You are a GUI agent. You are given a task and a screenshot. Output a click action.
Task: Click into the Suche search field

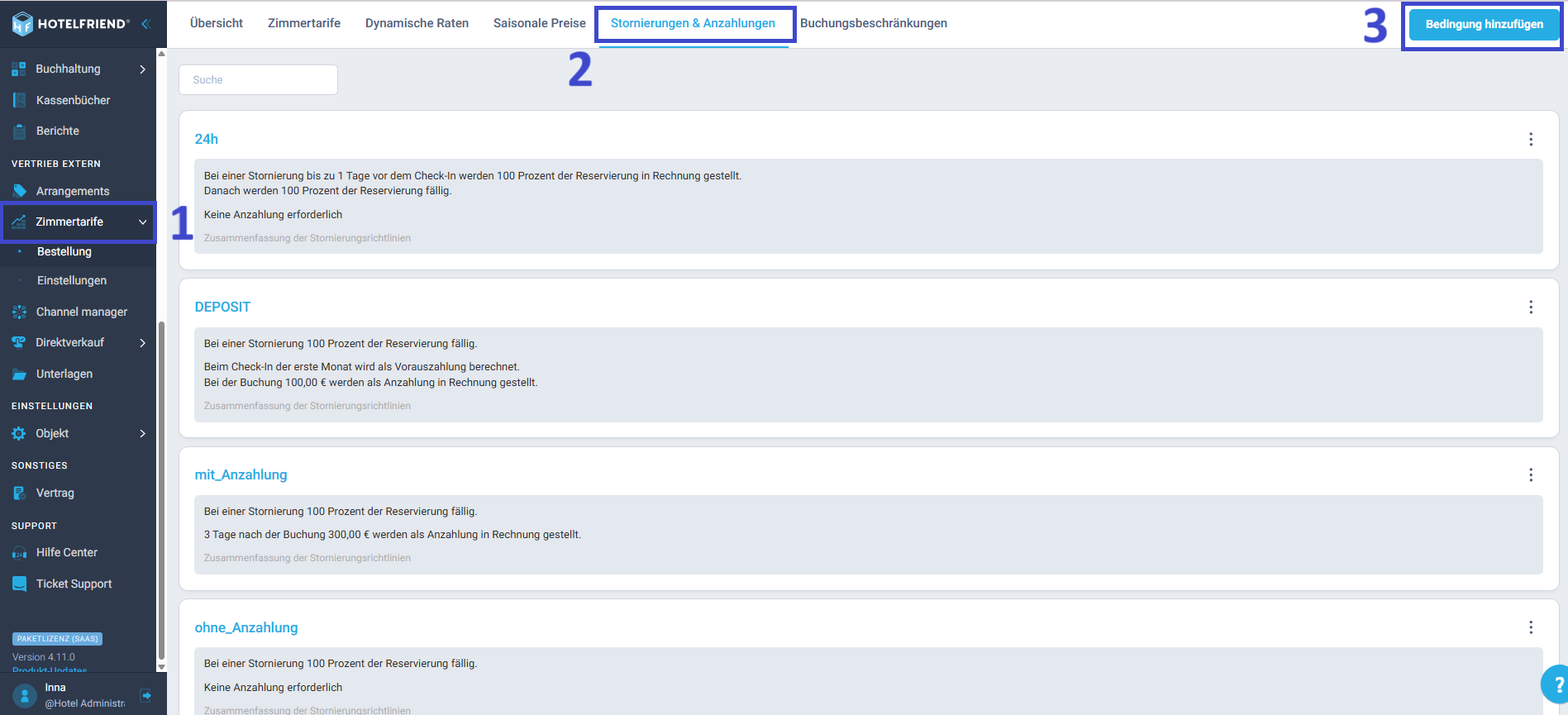tap(258, 79)
